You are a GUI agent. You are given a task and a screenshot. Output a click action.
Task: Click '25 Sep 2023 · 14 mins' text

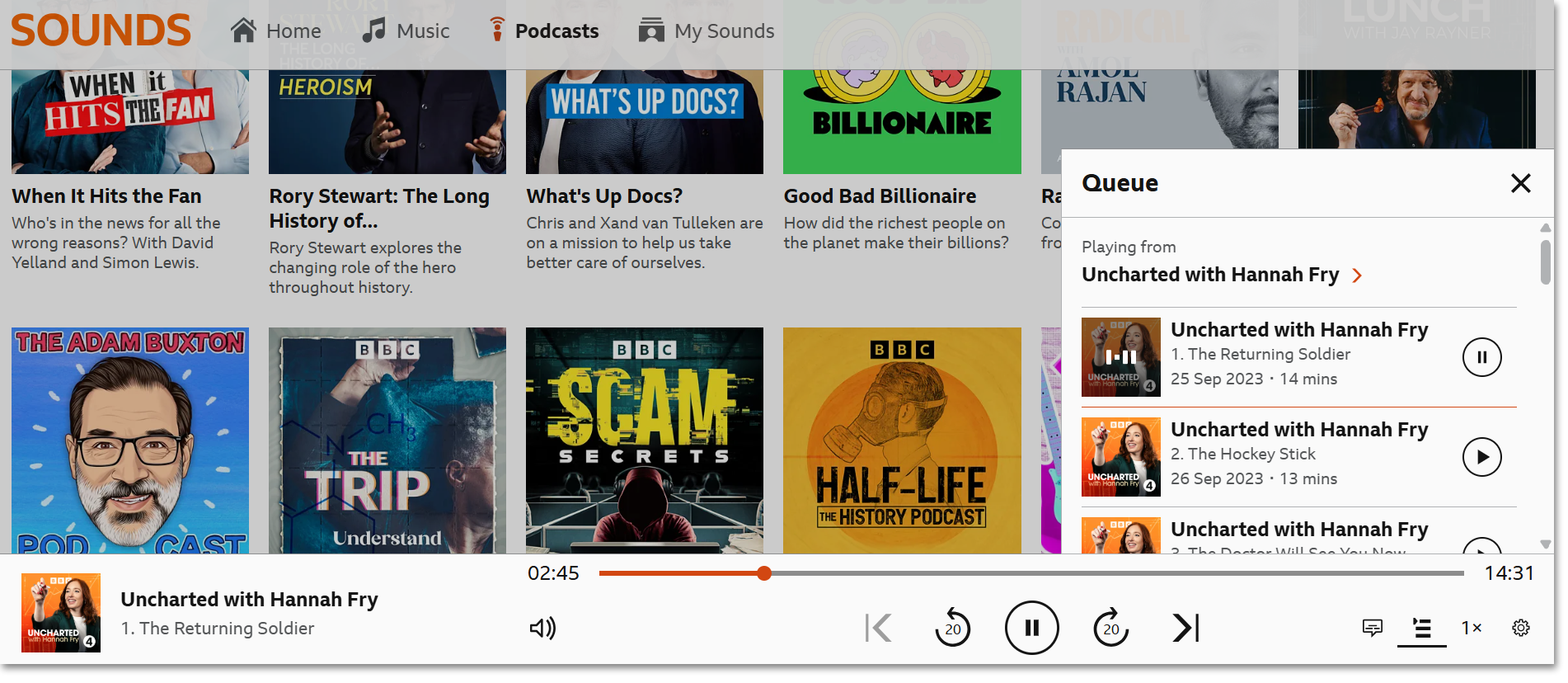[x=1254, y=379]
